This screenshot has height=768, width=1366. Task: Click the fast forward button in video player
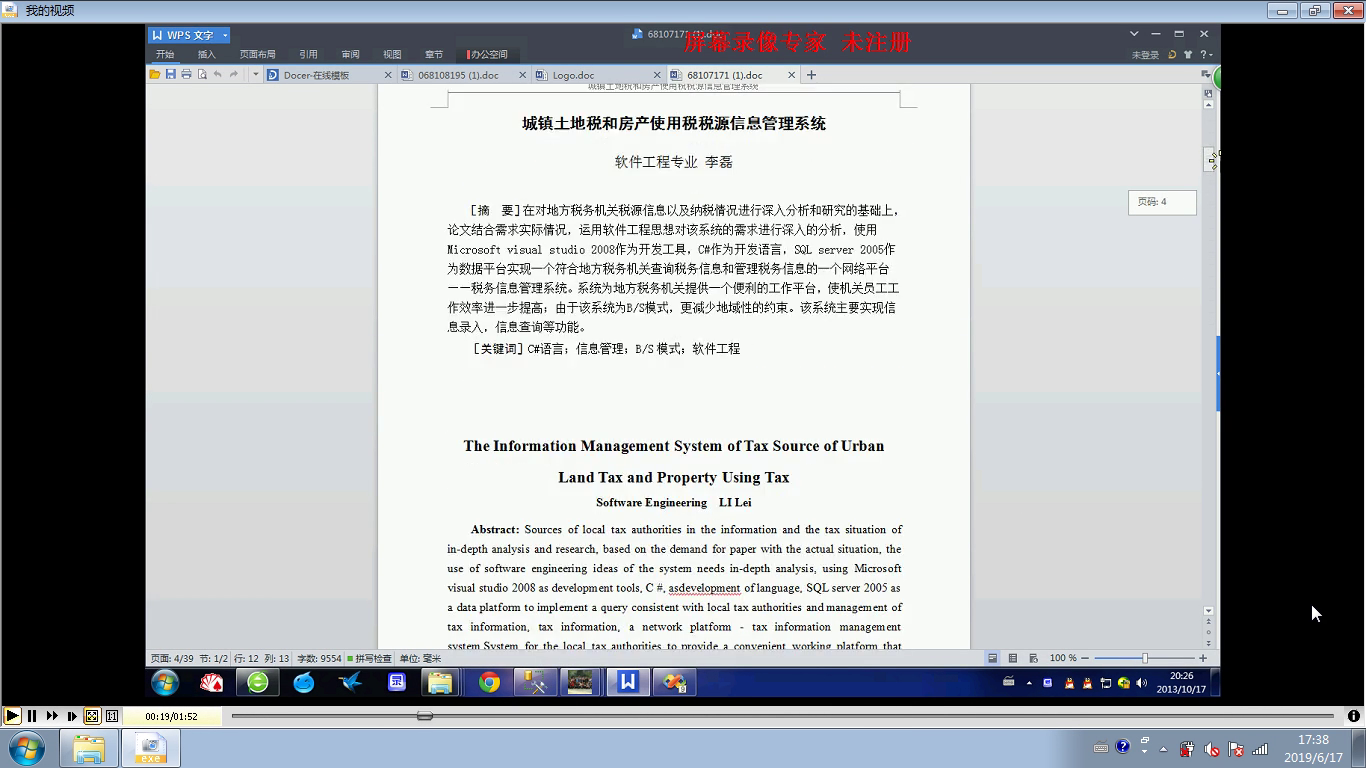52,716
